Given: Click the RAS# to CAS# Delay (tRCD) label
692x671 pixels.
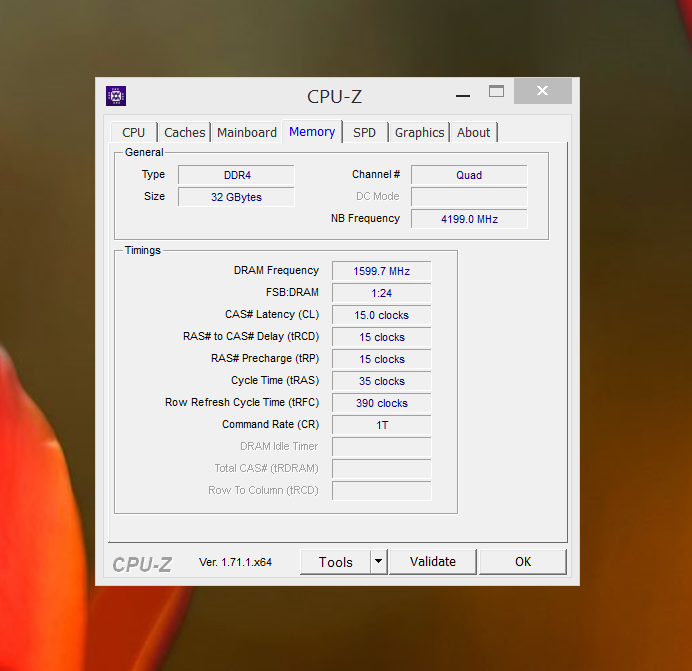Looking at the screenshot, I should tap(251, 336).
